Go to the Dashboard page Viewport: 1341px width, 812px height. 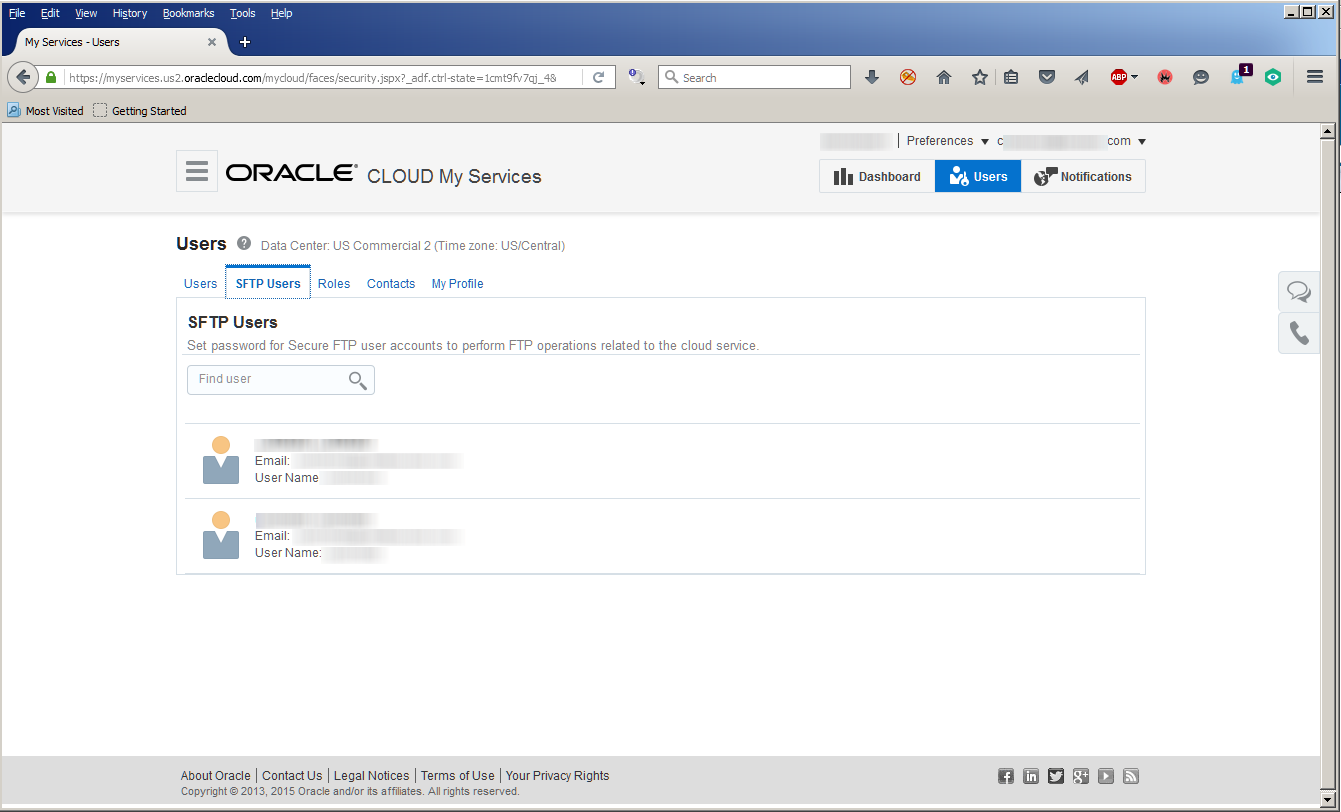[x=877, y=176]
